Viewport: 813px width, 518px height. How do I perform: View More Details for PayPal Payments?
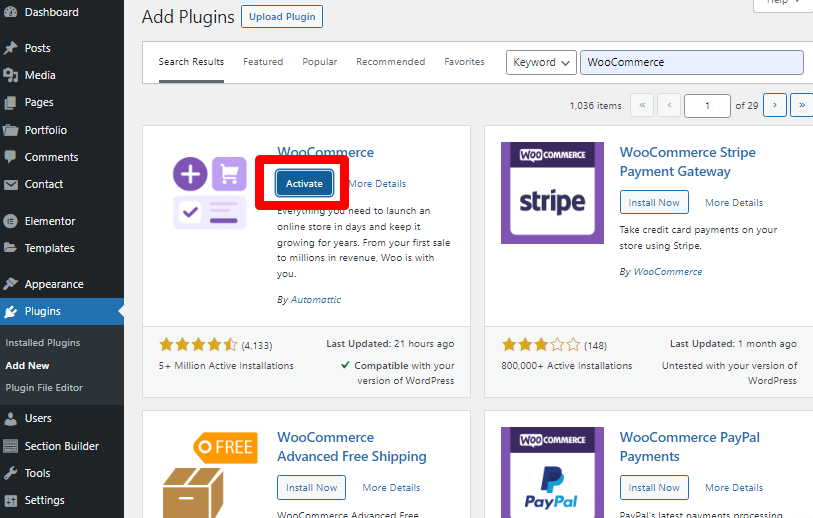[x=734, y=487]
